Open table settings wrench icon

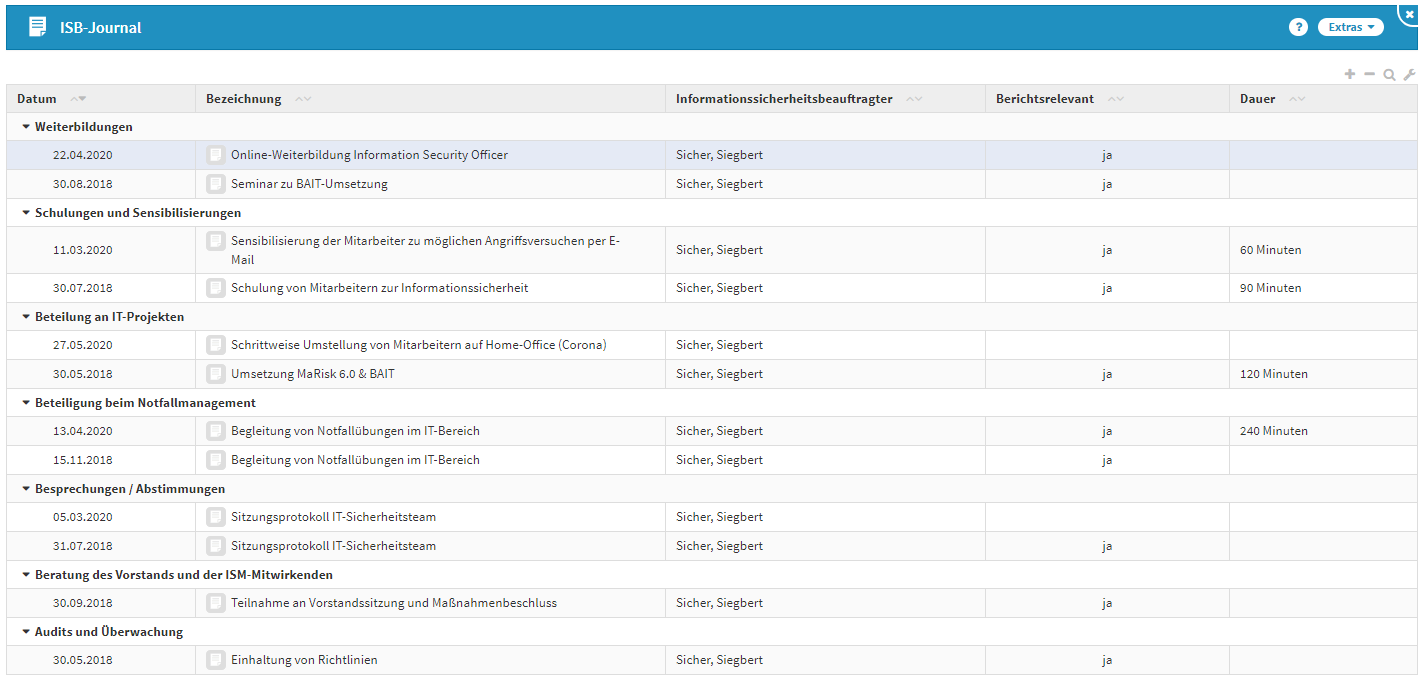pos(1410,74)
